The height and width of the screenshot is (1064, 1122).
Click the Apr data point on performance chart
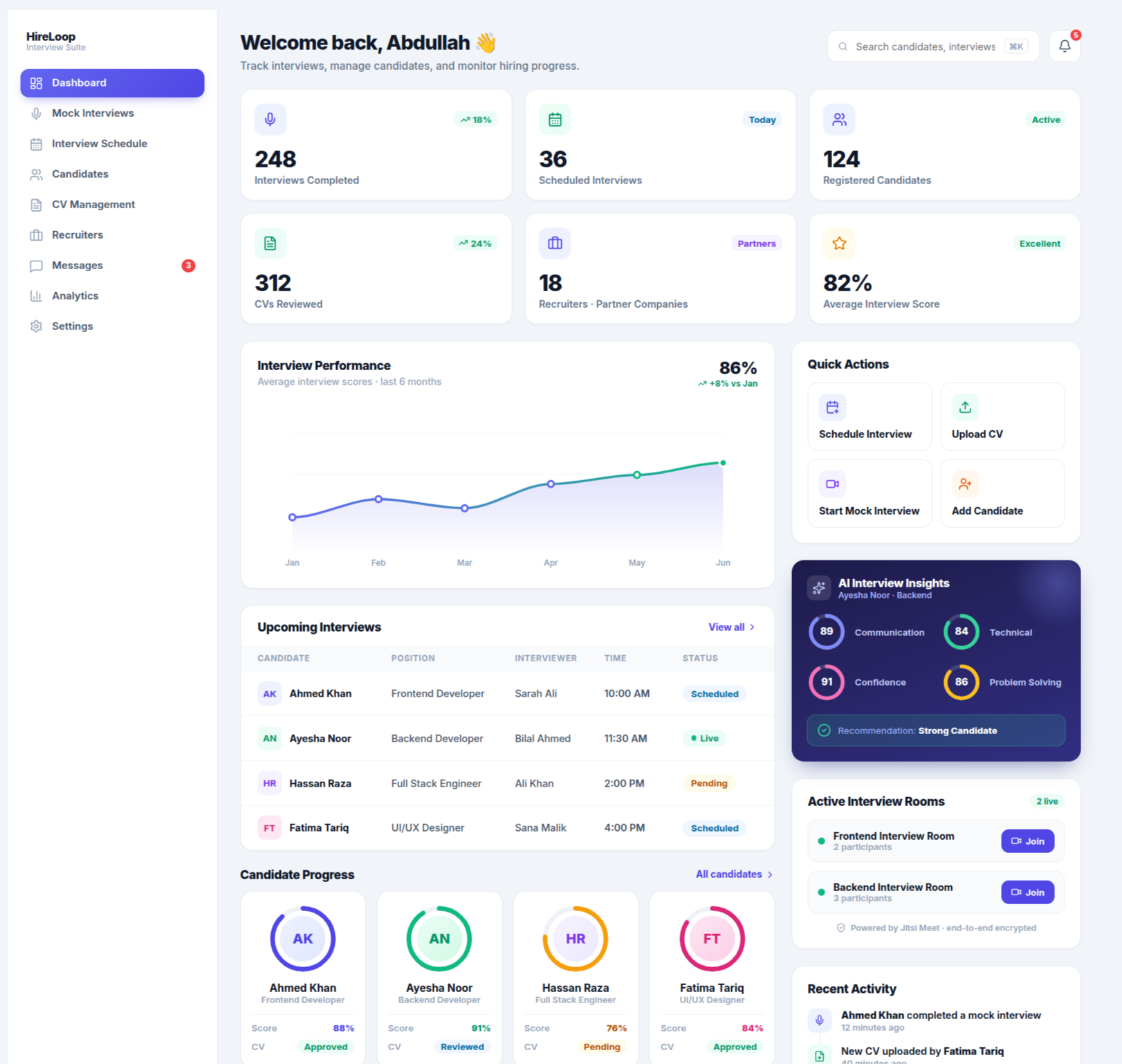pyautogui.click(x=551, y=484)
